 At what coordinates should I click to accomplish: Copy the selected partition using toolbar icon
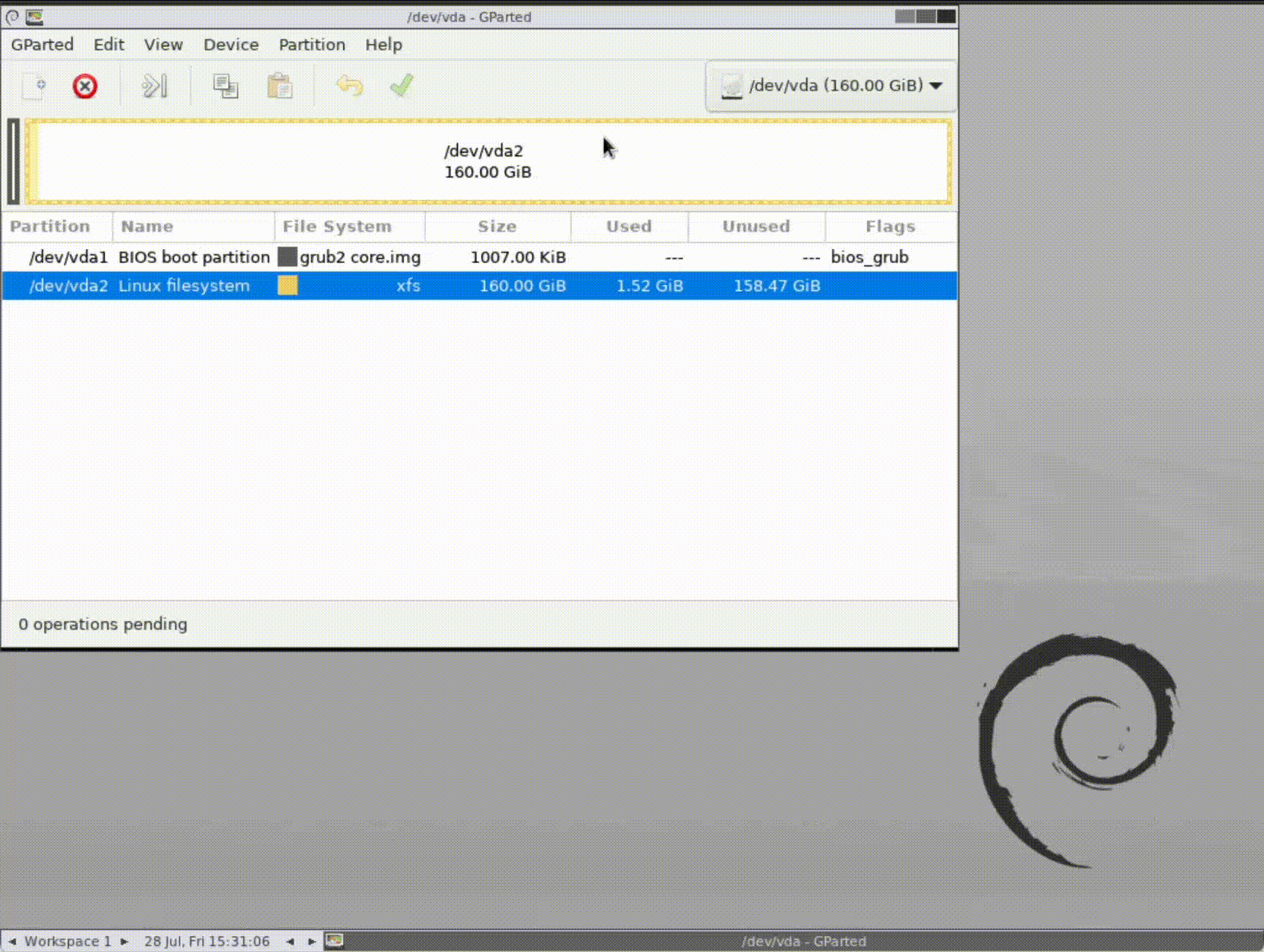coord(225,86)
